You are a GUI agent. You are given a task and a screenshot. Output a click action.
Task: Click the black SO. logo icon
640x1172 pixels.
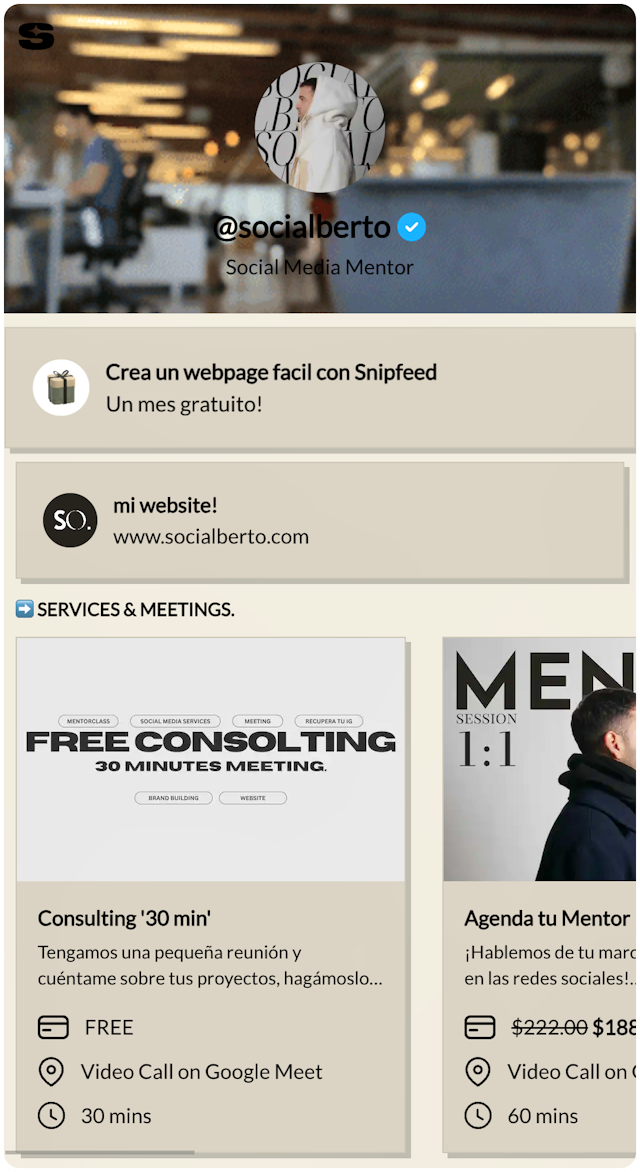point(70,520)
